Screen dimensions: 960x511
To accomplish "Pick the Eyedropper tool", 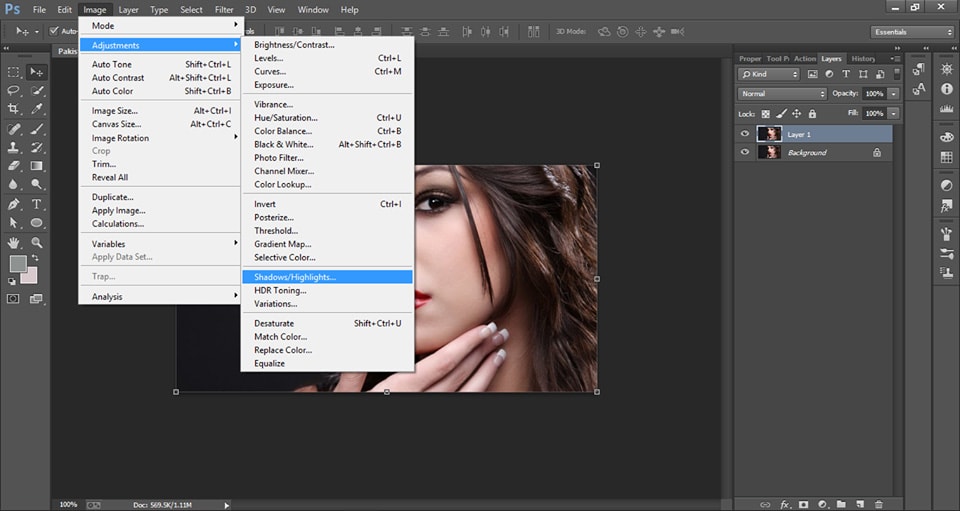I will (x=37, y=108).
